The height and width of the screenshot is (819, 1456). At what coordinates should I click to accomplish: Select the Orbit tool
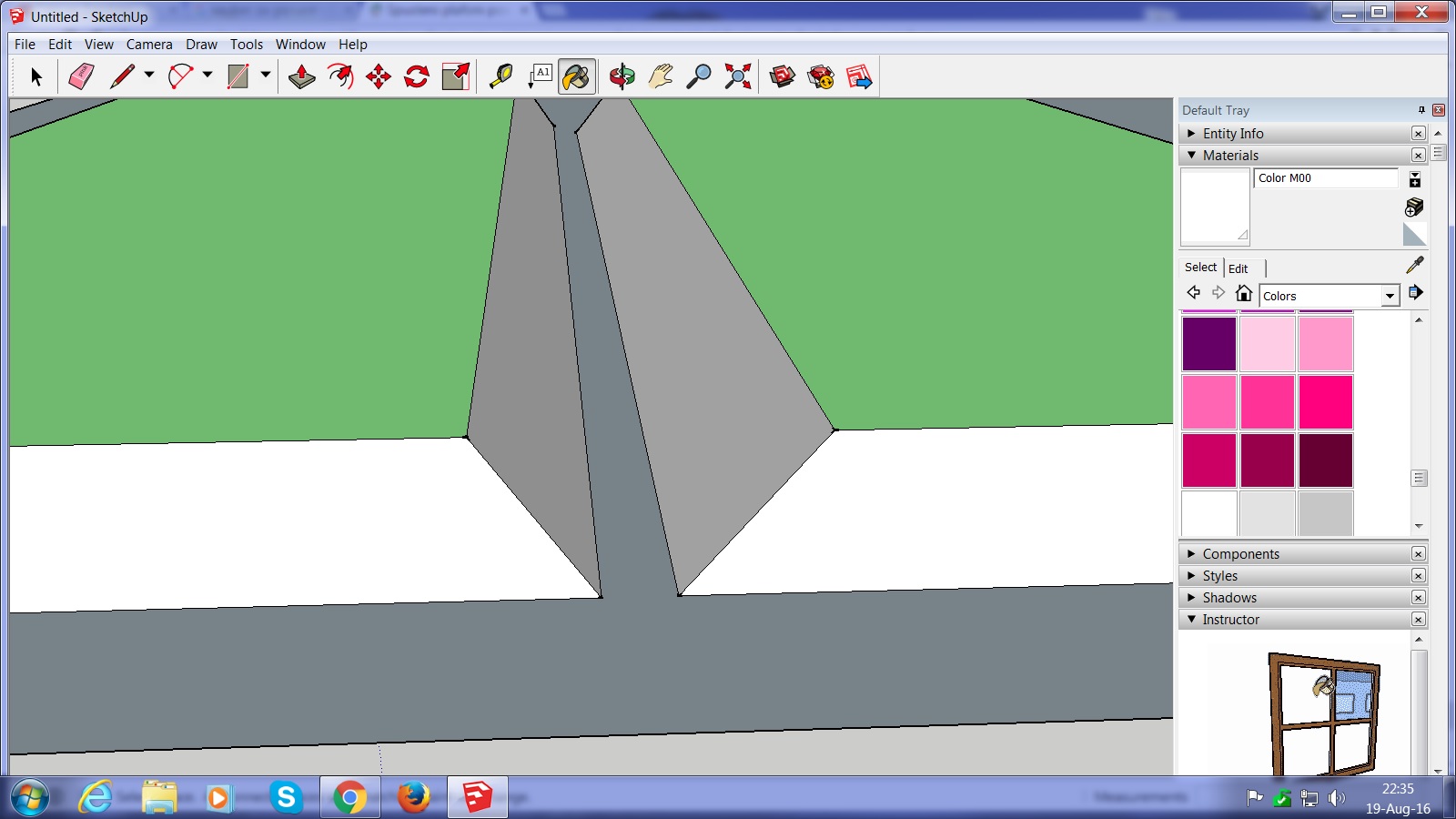click(x=622, y=76)
